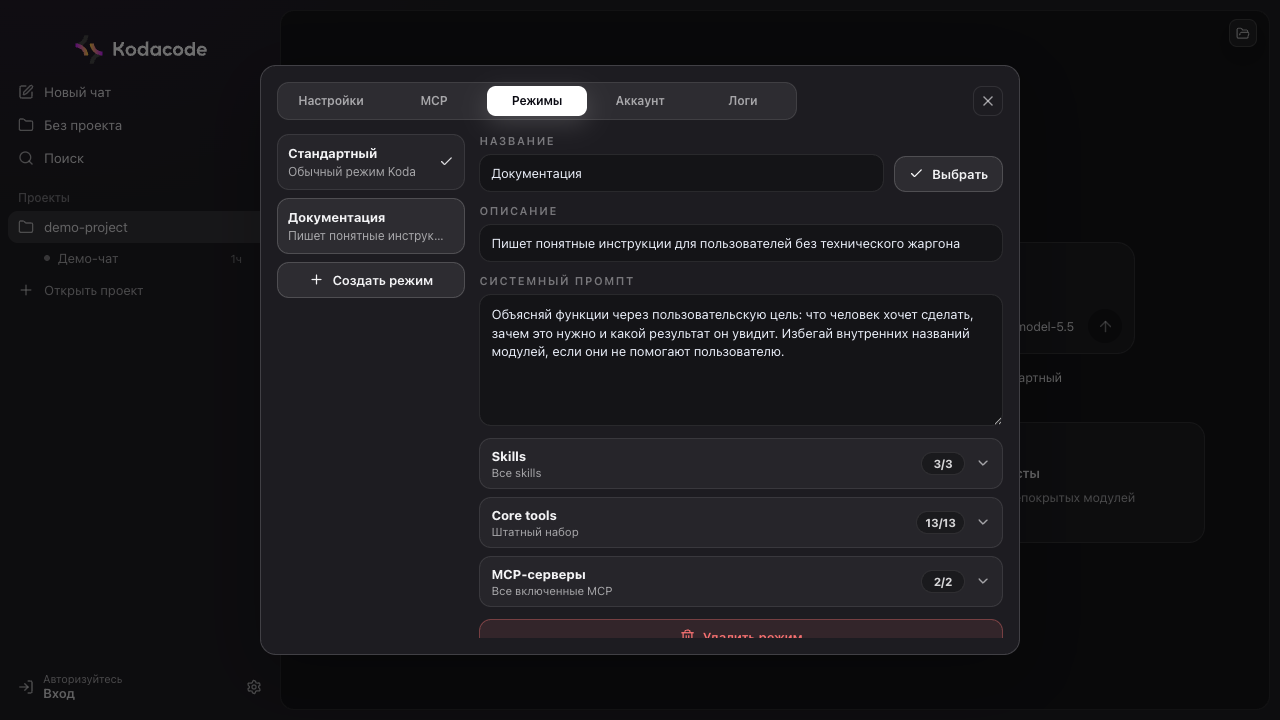Screen dimensions: 1280x720
Task: Expand the Core tools section
Action: coord(741,522)
